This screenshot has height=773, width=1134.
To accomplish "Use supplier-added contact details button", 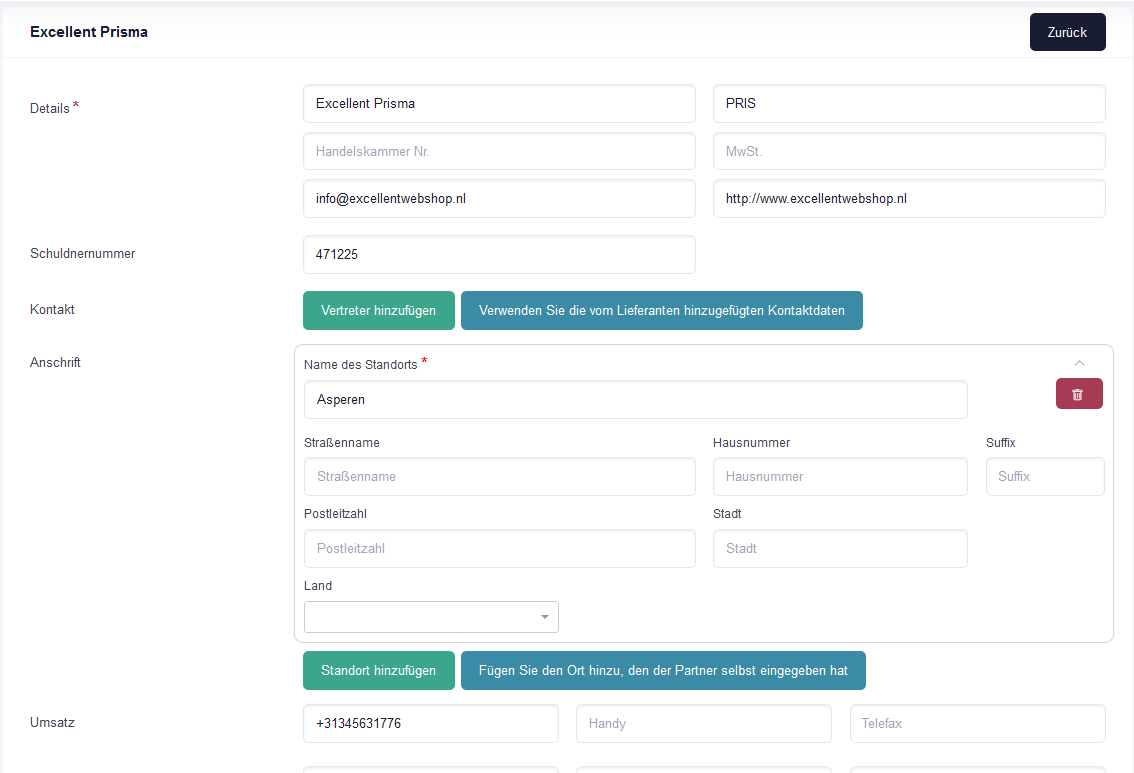I will (662, 310).
